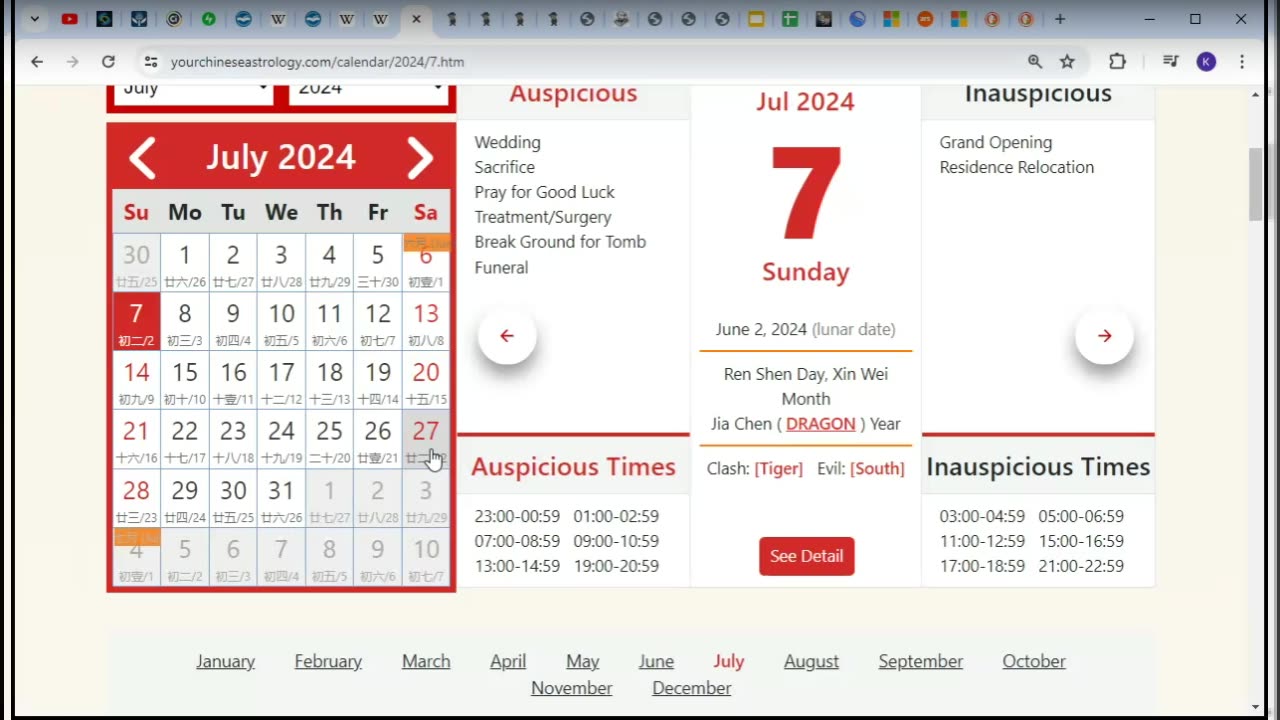Open the April month link
Image resolution: width=1280 pixels, height=720 pixels.
[x=508, y=661]
